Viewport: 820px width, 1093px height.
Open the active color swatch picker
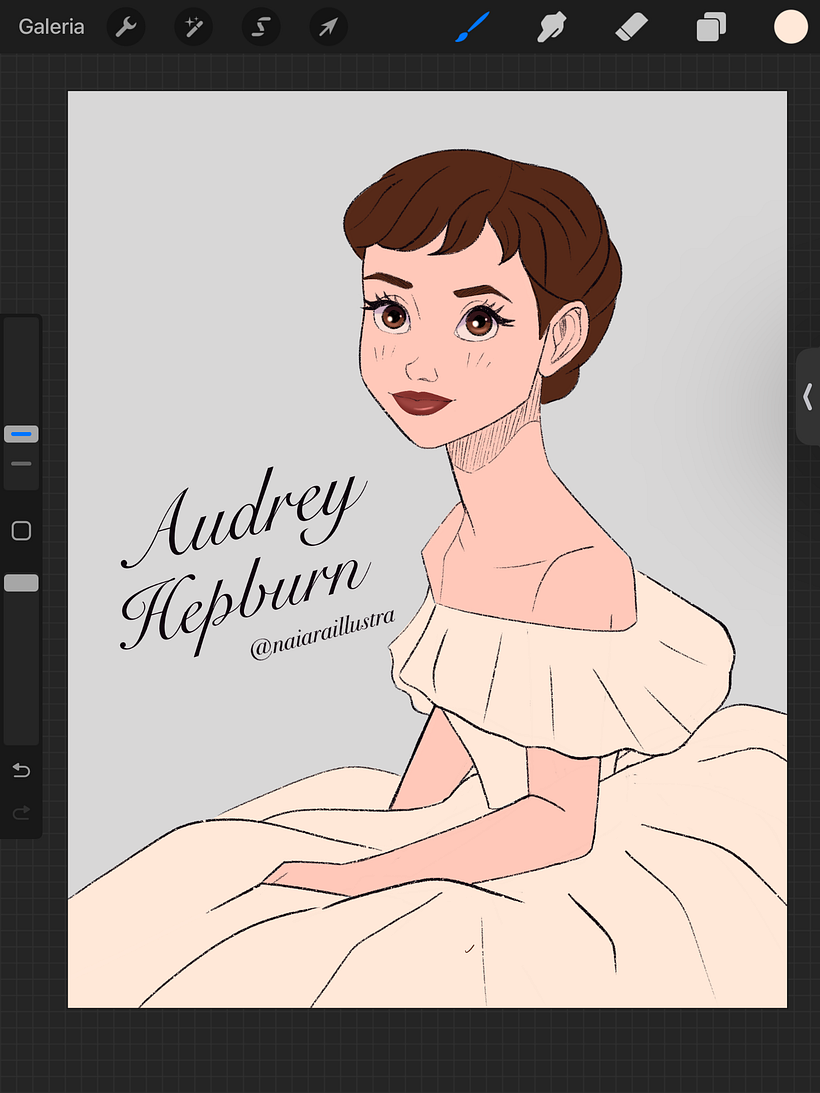click(x=791, y=27)
